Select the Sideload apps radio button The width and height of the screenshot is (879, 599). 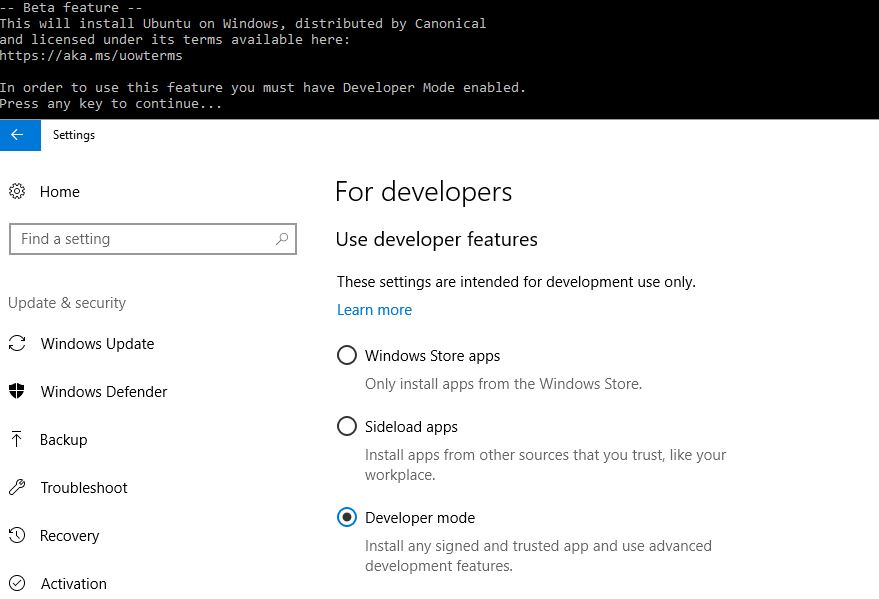[x=347, y=427]
